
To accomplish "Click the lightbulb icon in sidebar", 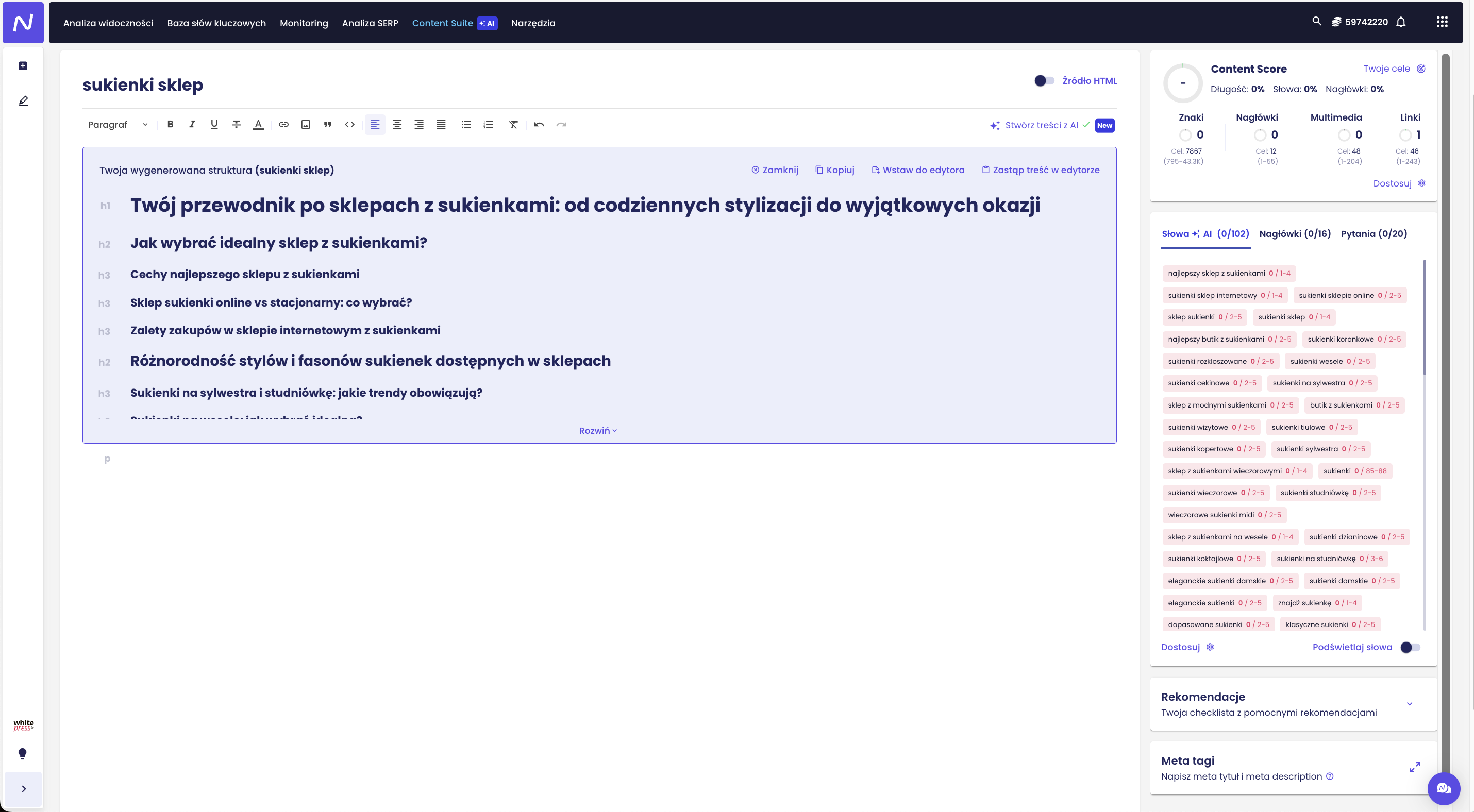I will coord(22,754).
